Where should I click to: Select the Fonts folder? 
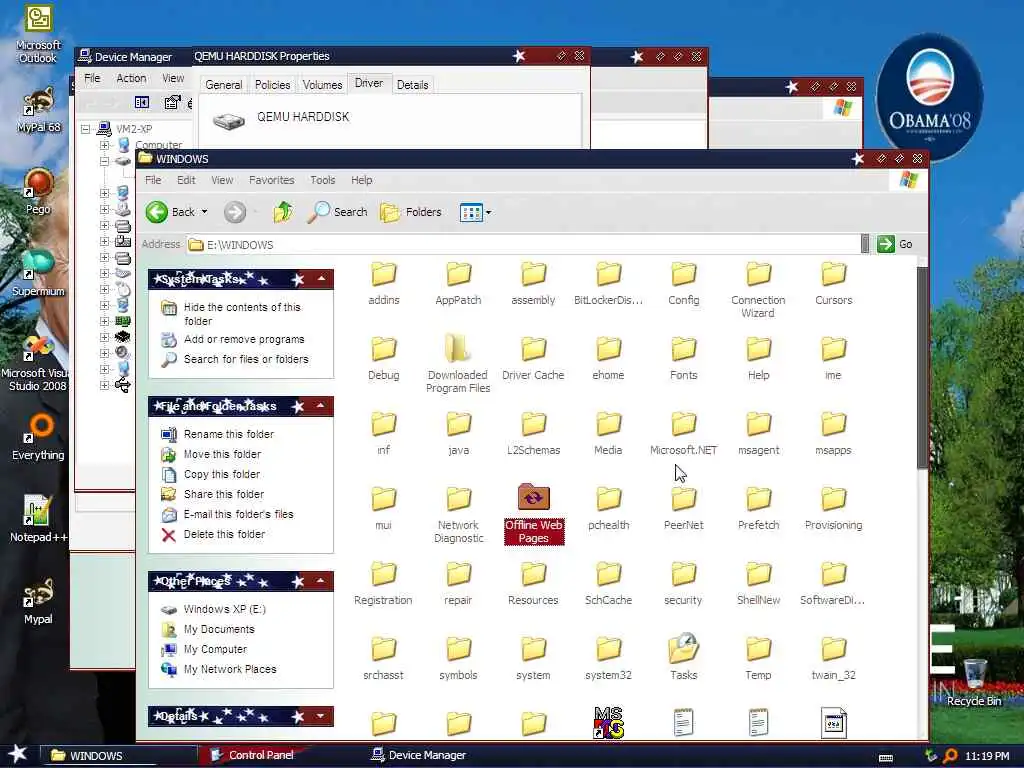(x=684, y=359)
